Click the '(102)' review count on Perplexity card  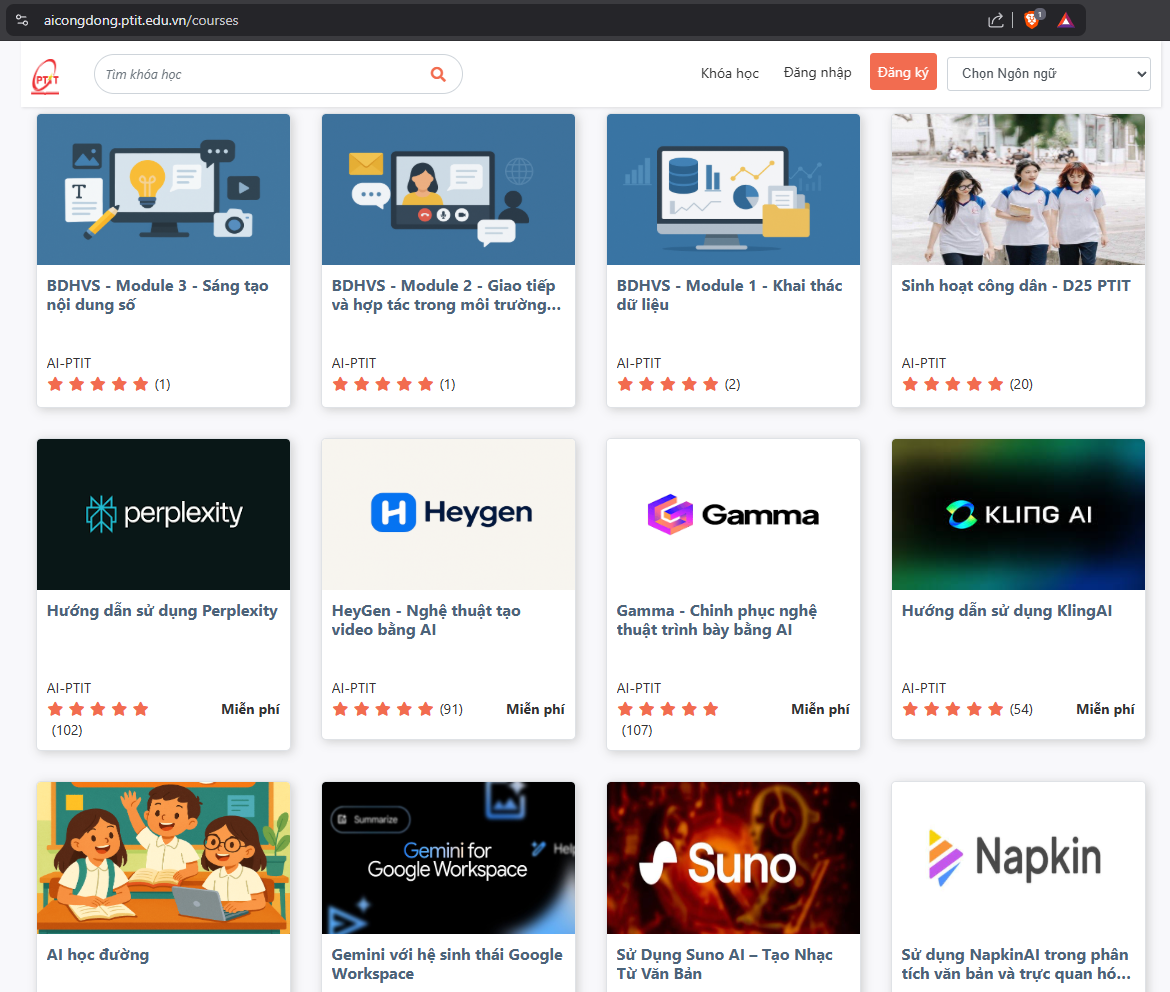(66, 730)
